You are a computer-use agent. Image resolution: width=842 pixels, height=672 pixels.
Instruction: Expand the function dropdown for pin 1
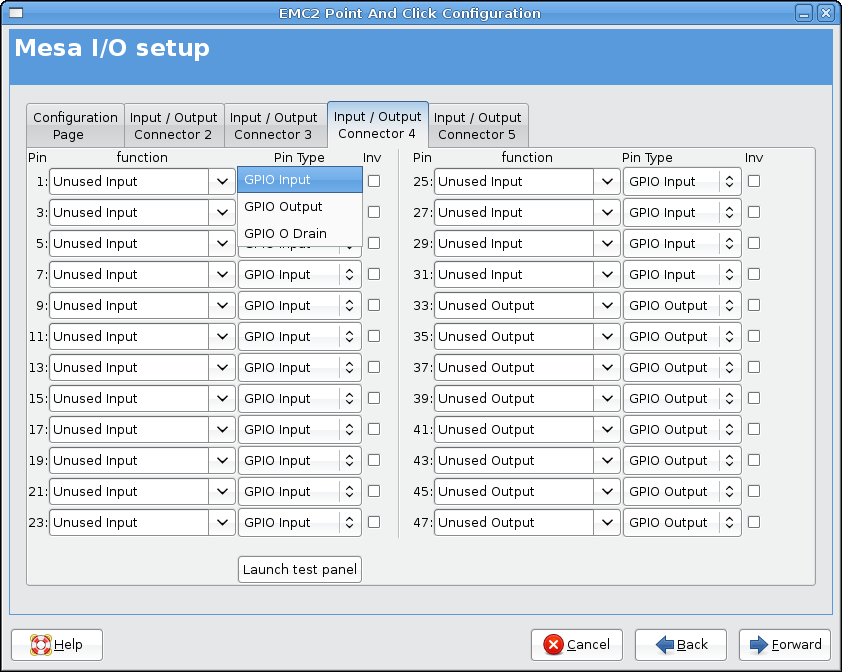[222, 182]
